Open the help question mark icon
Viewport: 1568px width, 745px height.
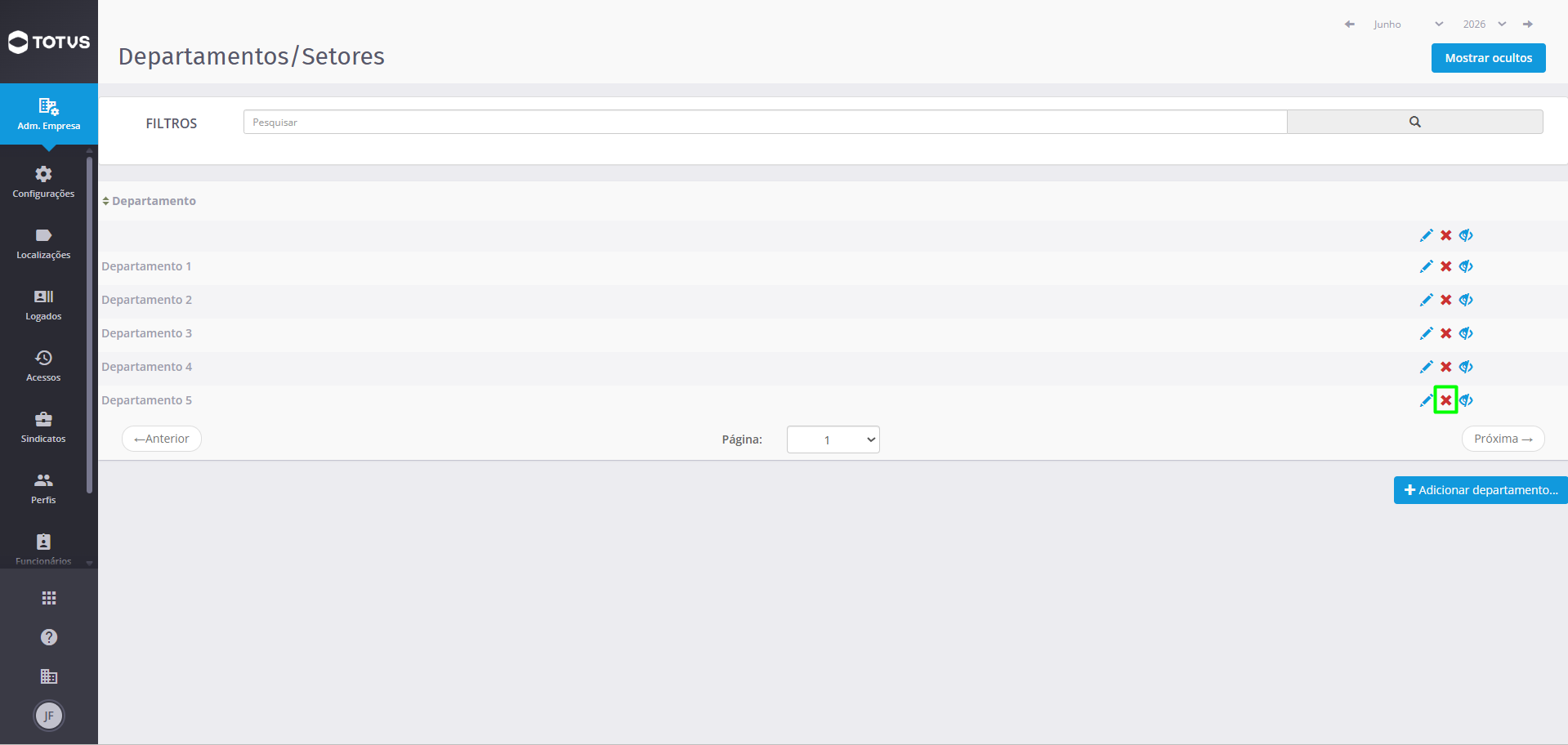pyautogui.click(x=49, y=637)
